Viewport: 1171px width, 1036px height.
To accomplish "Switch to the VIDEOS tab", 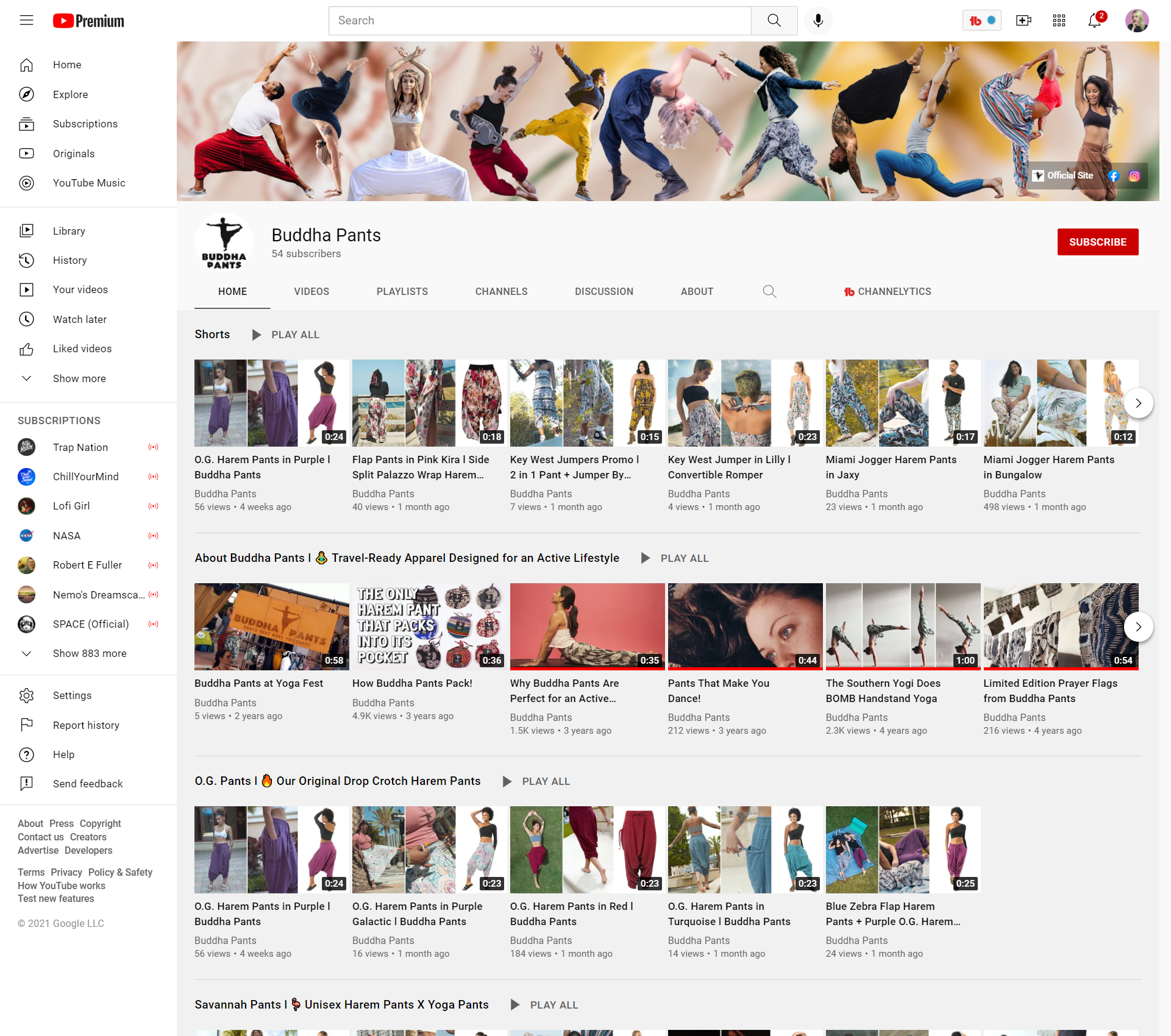I will pyautogui.click(x=311, y=292).
